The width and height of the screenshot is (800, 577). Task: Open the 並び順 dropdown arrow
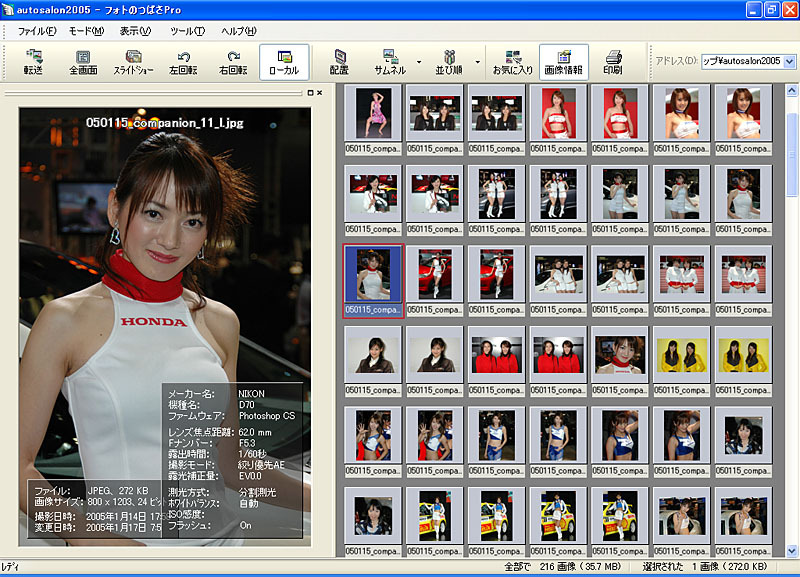[x=478, y=62]
